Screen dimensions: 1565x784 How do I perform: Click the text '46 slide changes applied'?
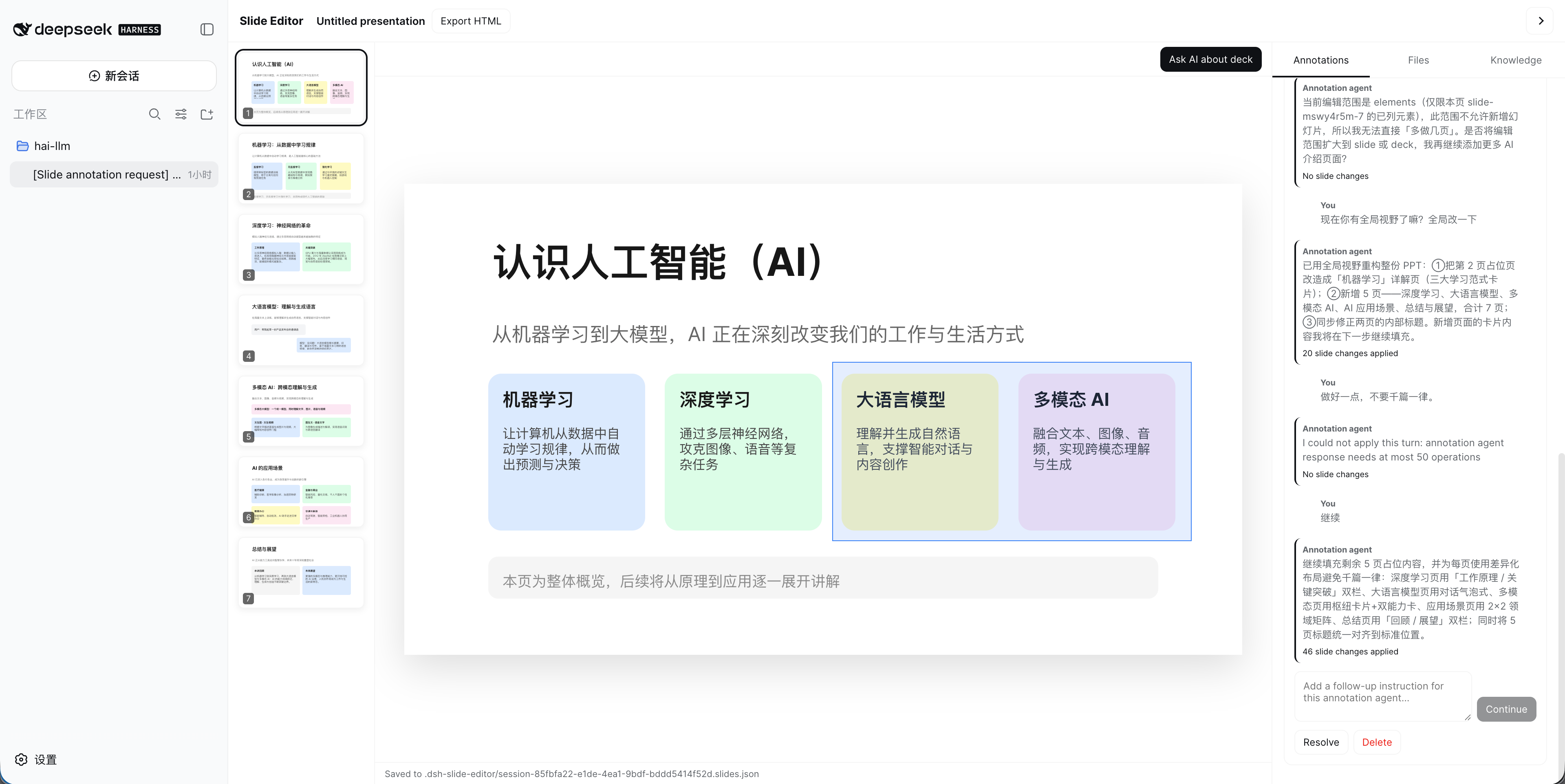1350,651
